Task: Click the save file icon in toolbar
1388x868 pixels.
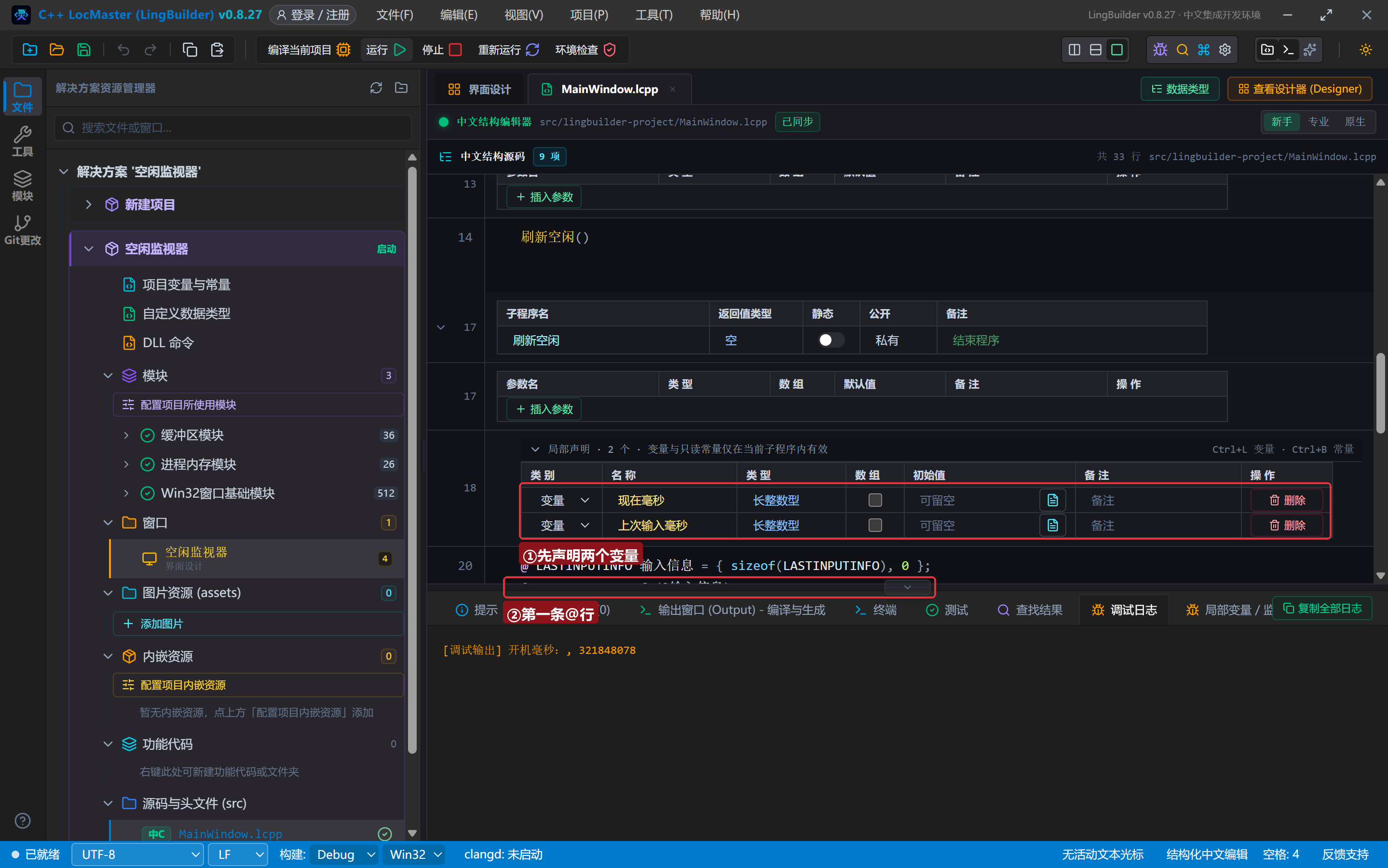Action: coord(84,50)
